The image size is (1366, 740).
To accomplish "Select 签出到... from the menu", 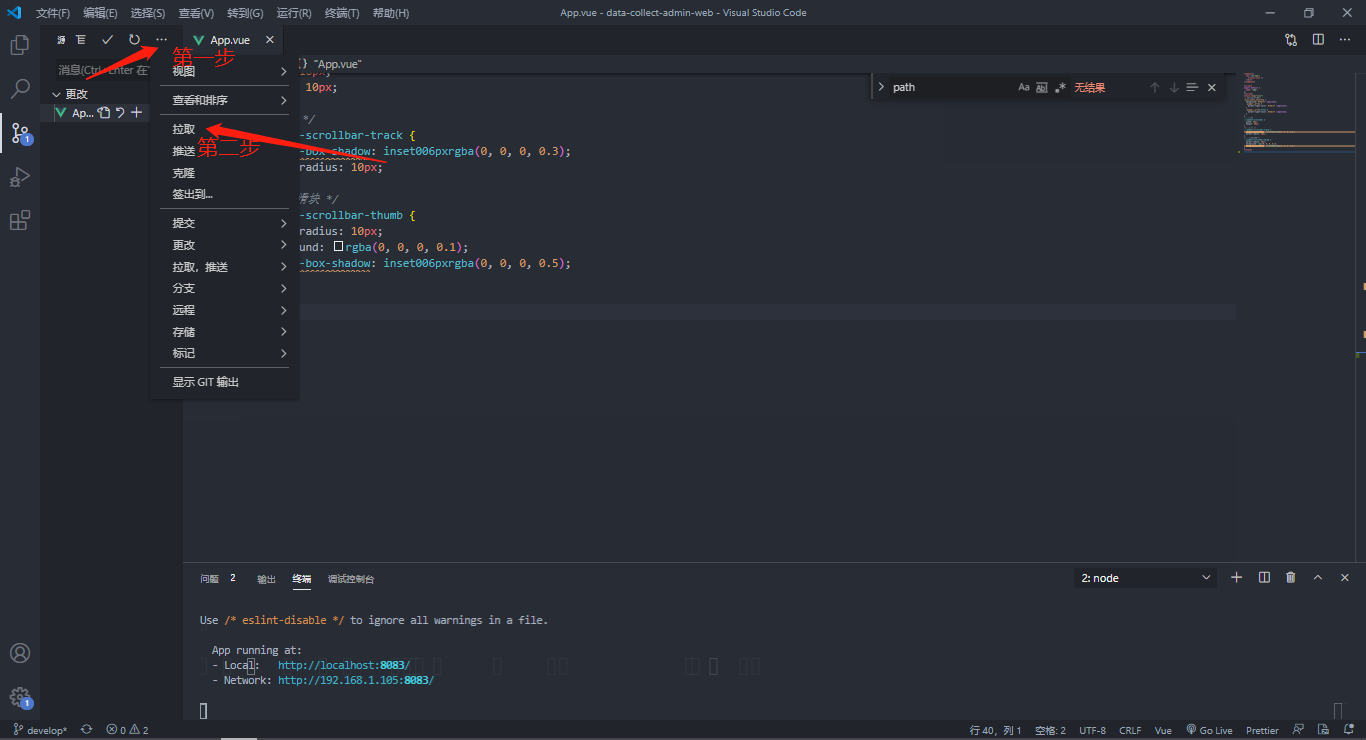I will point(224,194).
